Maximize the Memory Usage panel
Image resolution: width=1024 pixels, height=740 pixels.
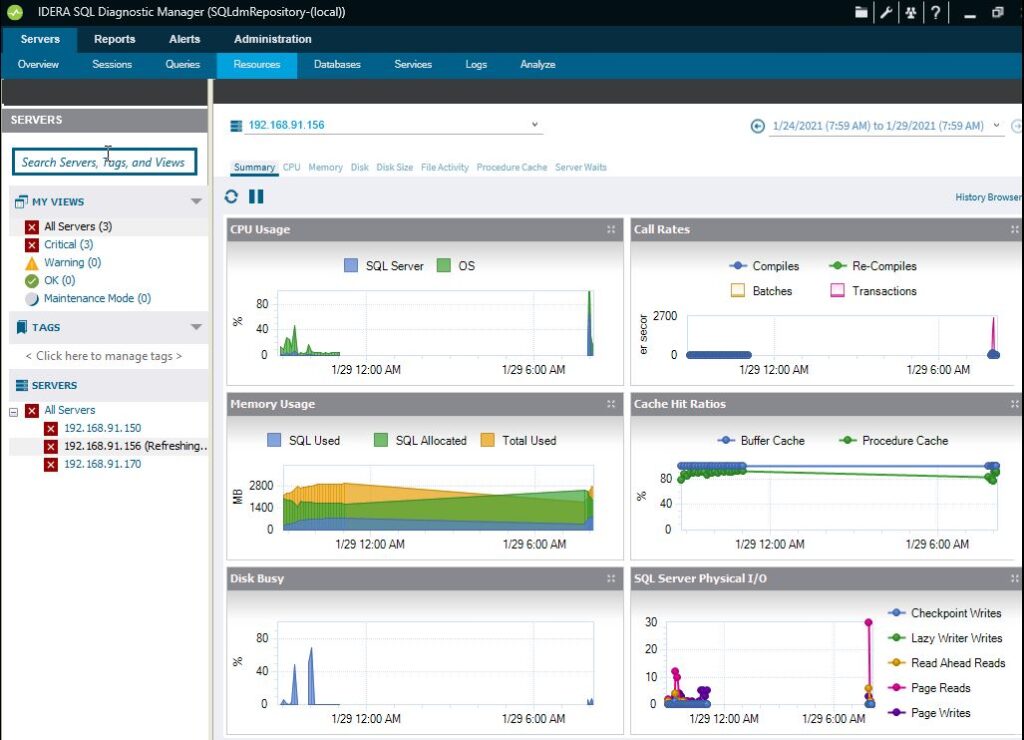(x=611, y=404)
